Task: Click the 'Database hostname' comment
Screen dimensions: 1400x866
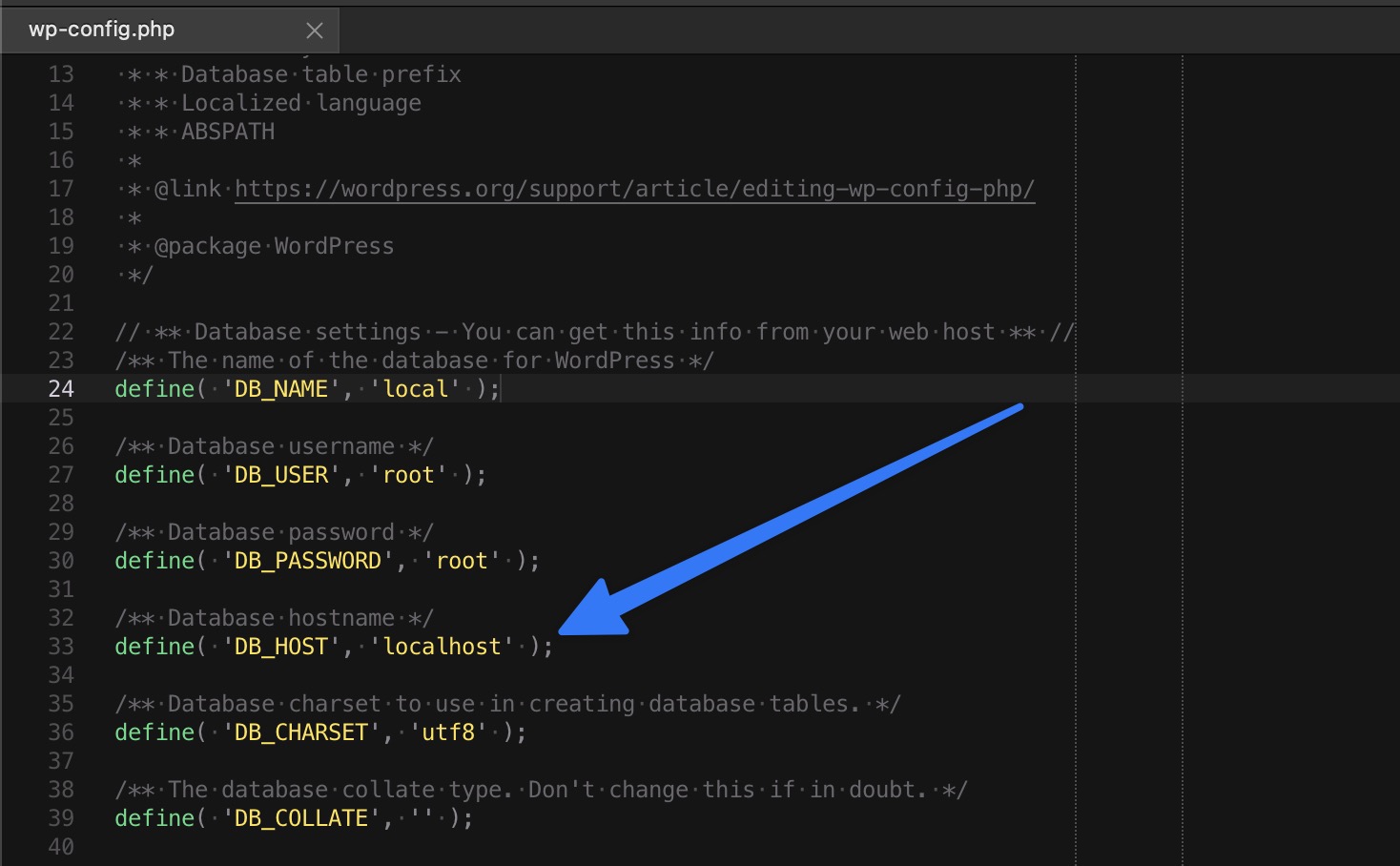Action: (274, 618)
